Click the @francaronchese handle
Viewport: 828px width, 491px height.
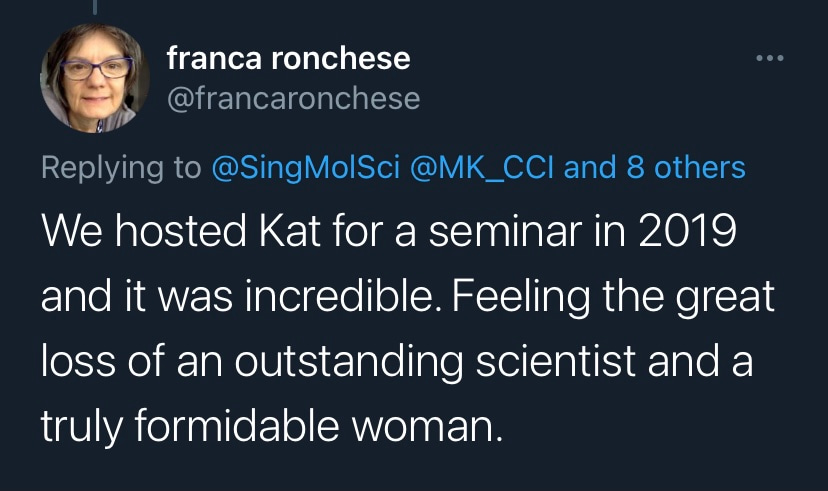point(293,98)
